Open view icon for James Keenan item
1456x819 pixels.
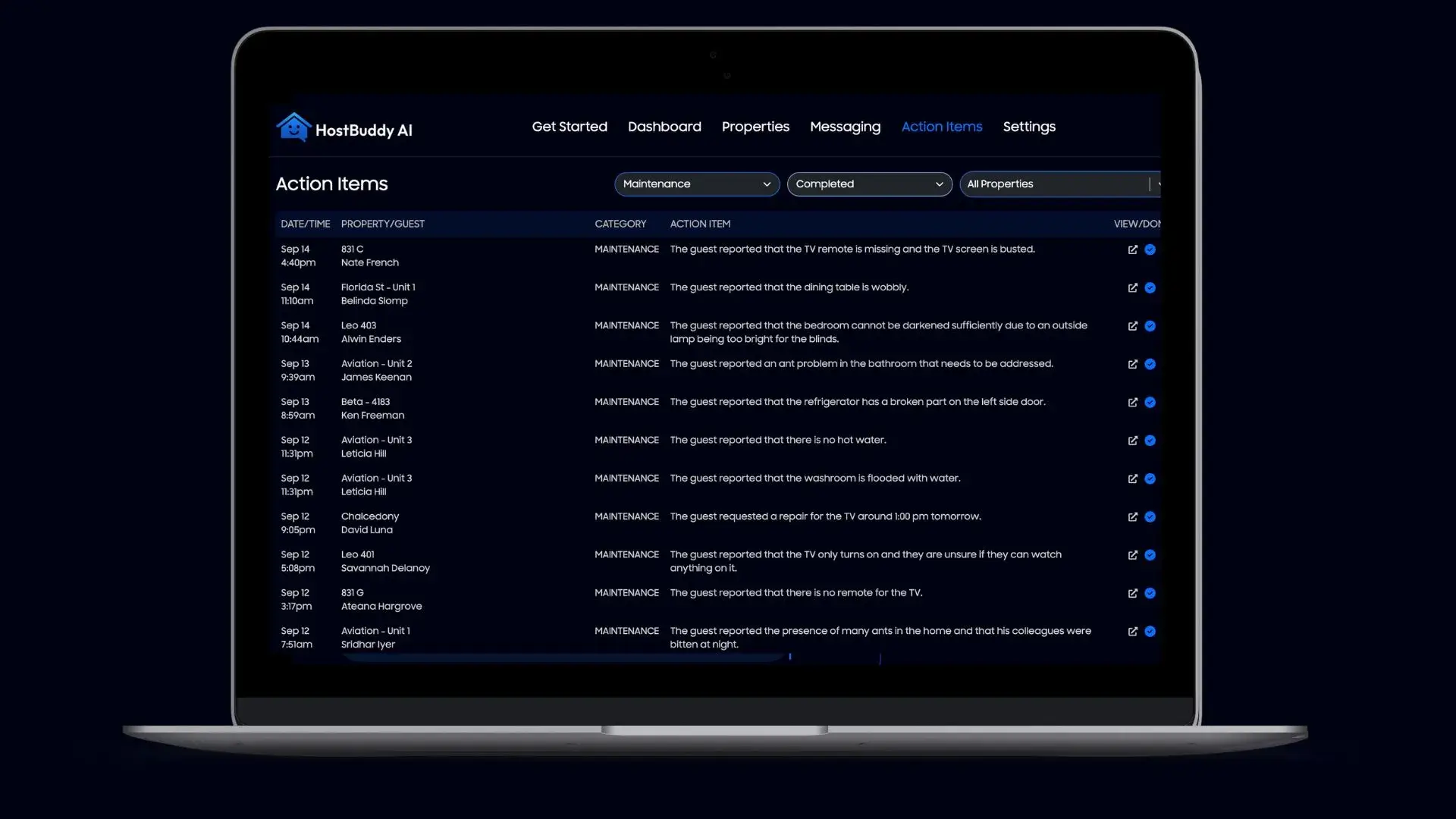point(1132,365)
